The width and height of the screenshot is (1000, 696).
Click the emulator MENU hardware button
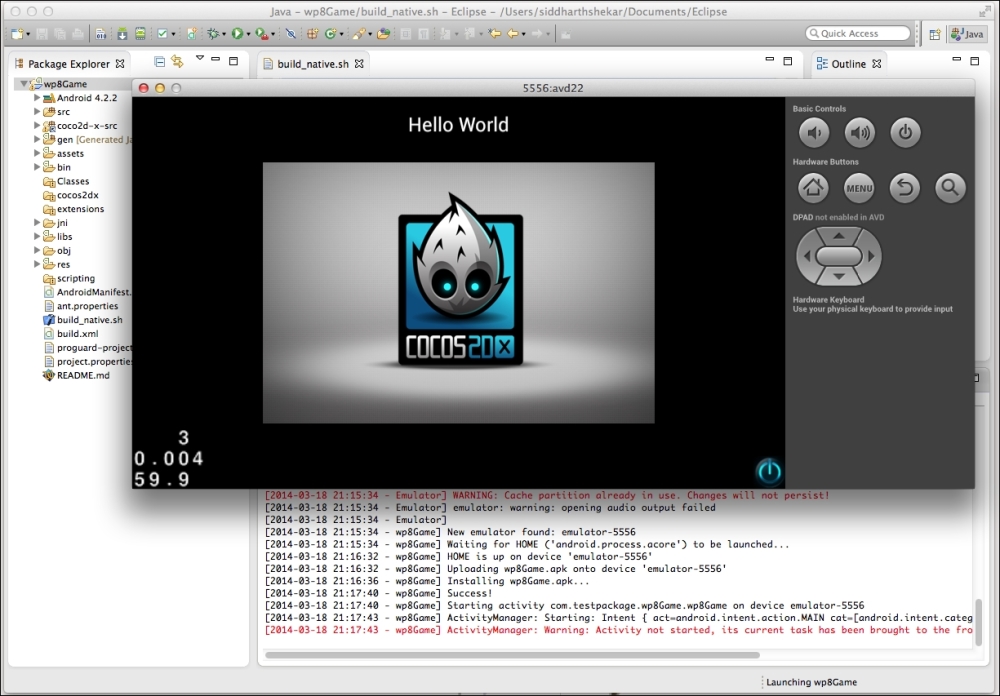pos(859,188)
